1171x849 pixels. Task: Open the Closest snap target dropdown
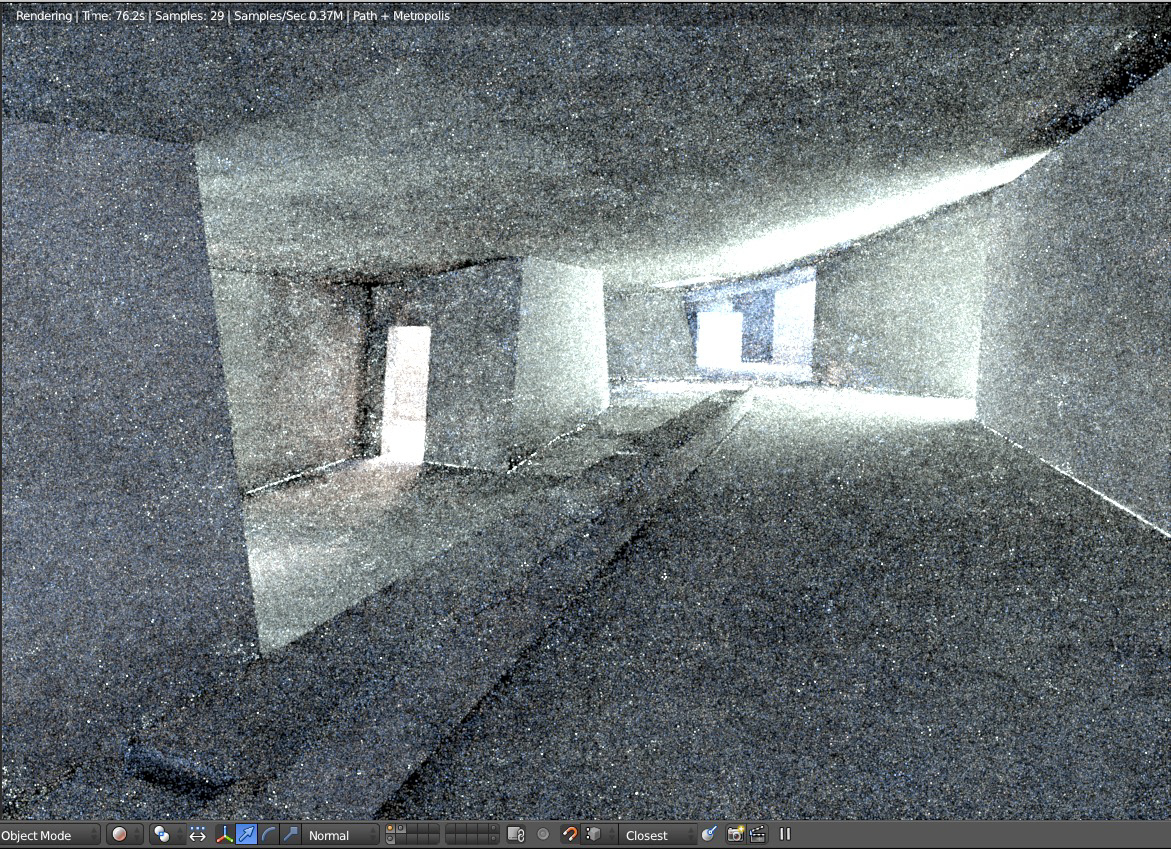click(x=657, y=835)
